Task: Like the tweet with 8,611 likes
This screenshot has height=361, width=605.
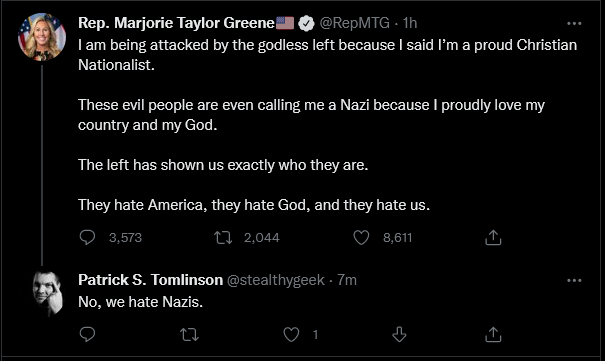Action: (x=361, y=237)
